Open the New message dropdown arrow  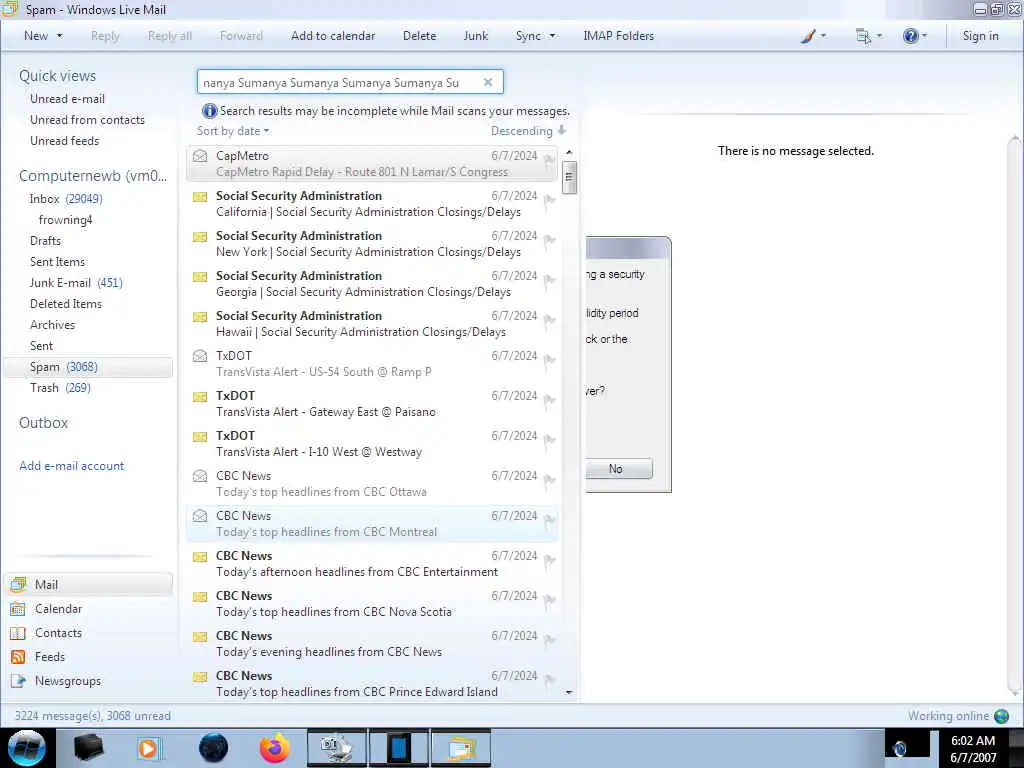[59, 36]
